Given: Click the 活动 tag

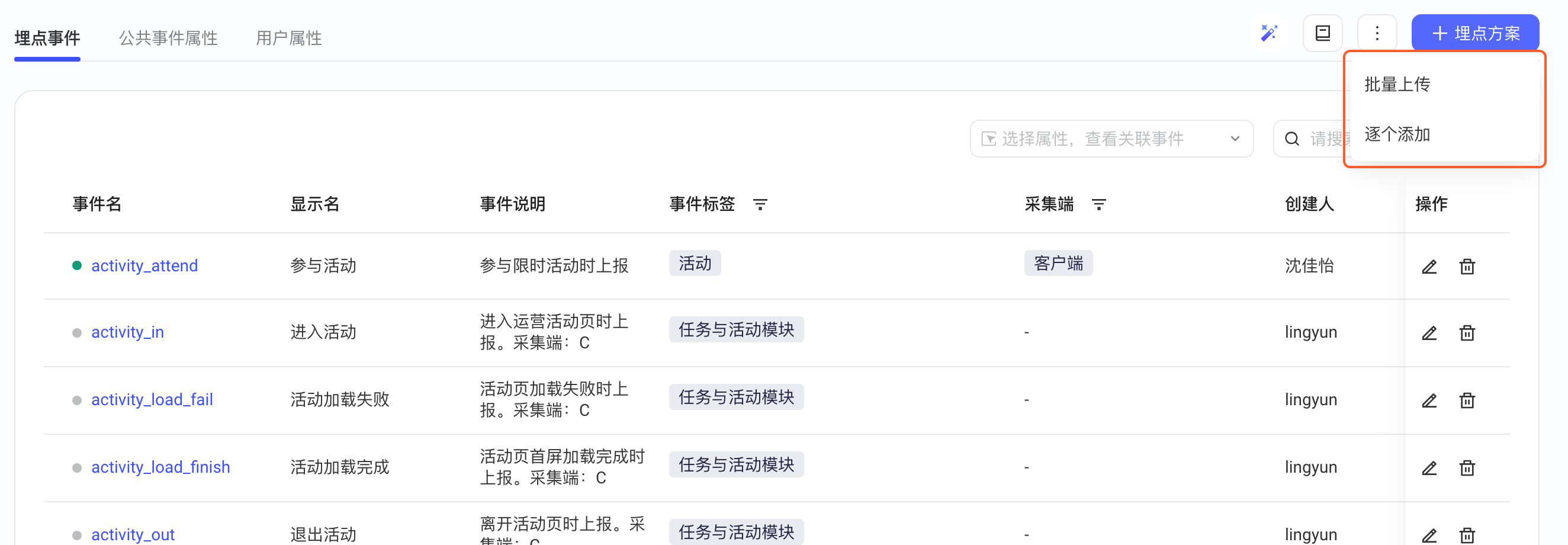Looking at the screenshot, I should pos(695,263).
